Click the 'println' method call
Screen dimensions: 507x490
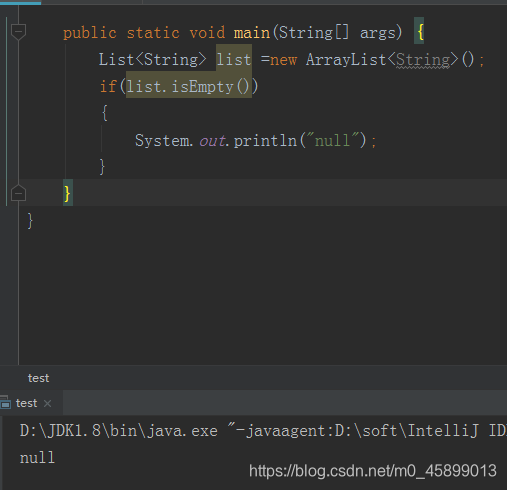(x=265, y=140)
